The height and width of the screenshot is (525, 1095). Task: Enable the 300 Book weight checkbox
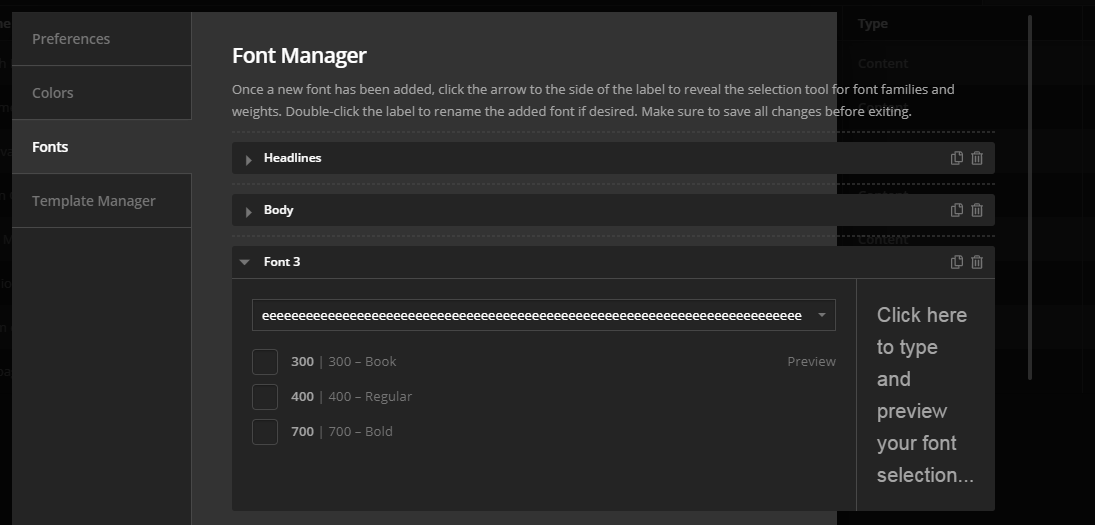click(x=265, y=362)
